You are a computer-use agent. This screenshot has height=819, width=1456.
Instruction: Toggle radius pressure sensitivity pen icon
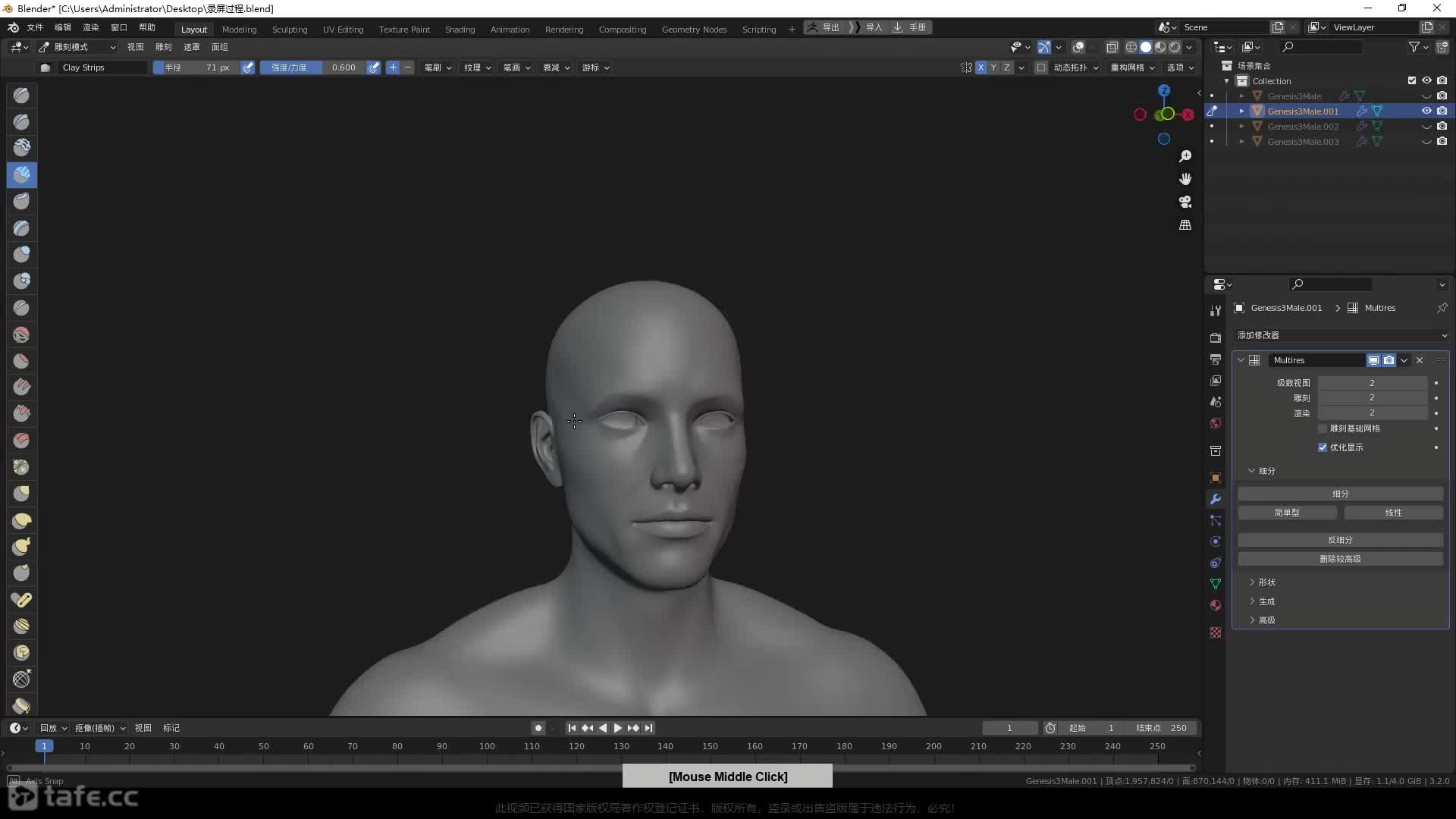pos(248,67)
